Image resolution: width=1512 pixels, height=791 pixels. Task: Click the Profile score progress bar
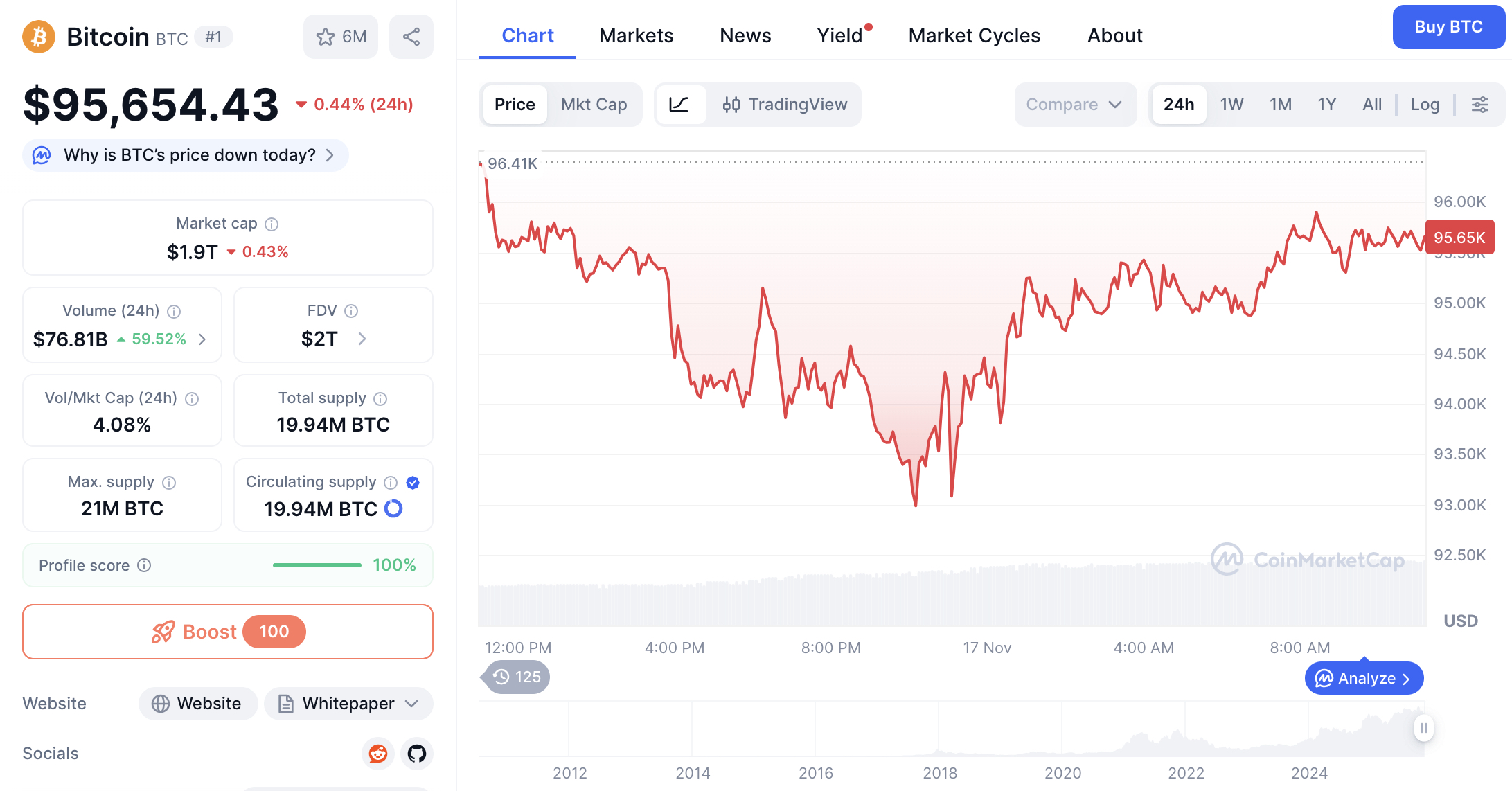[317, 565]
